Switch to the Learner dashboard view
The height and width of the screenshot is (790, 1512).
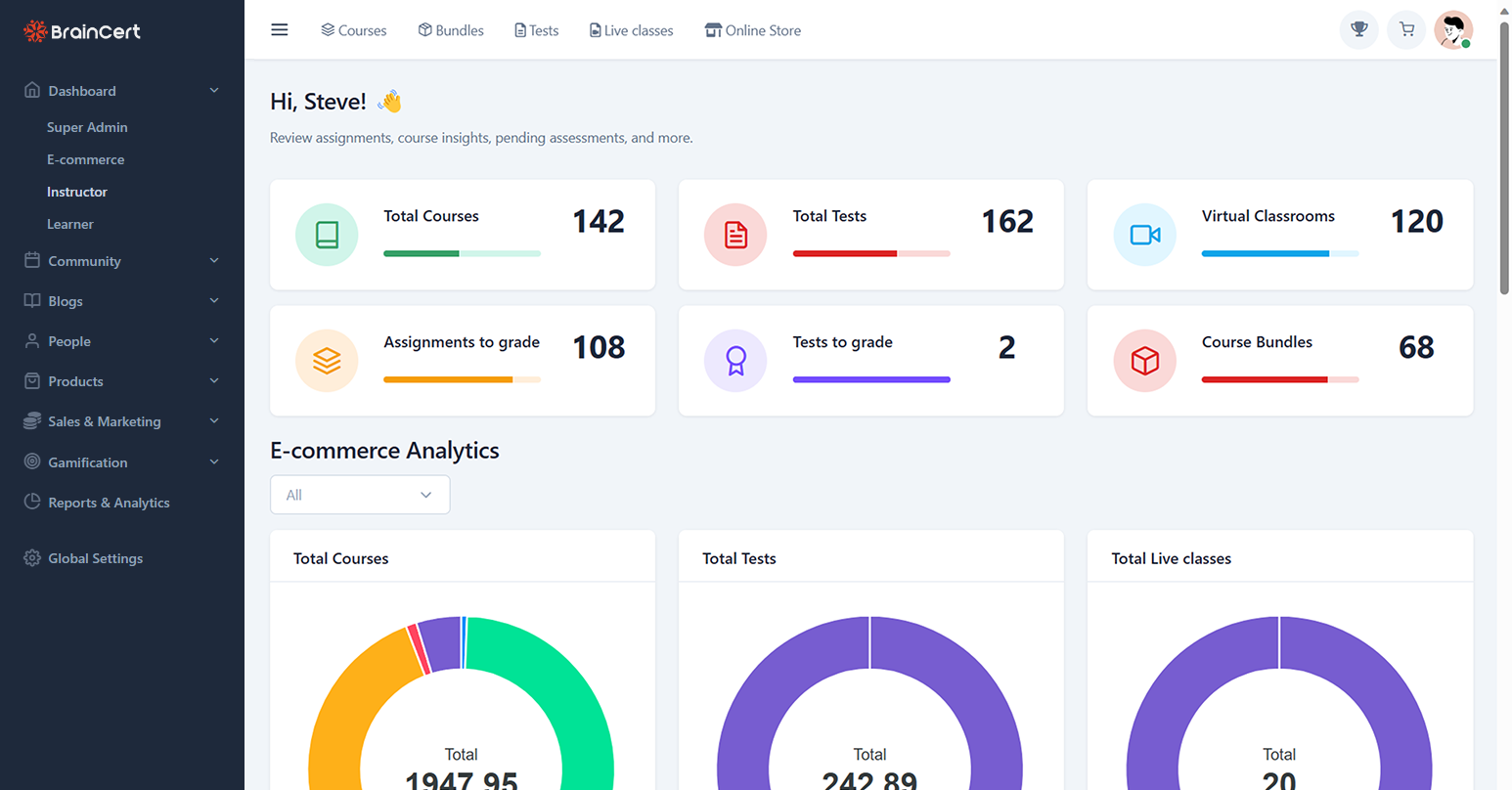[70, 224]
